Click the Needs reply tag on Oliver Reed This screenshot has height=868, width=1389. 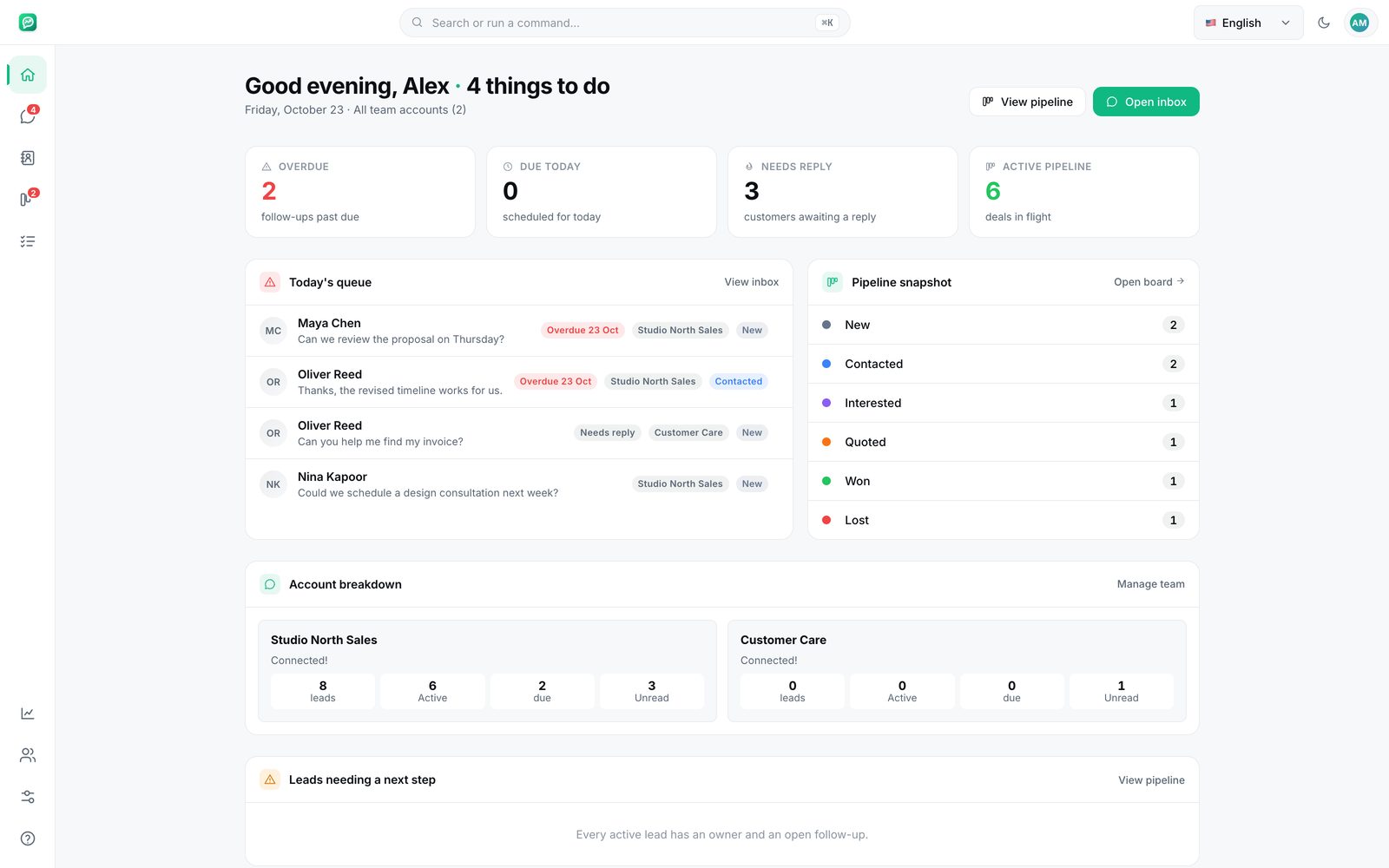point(607,432)
